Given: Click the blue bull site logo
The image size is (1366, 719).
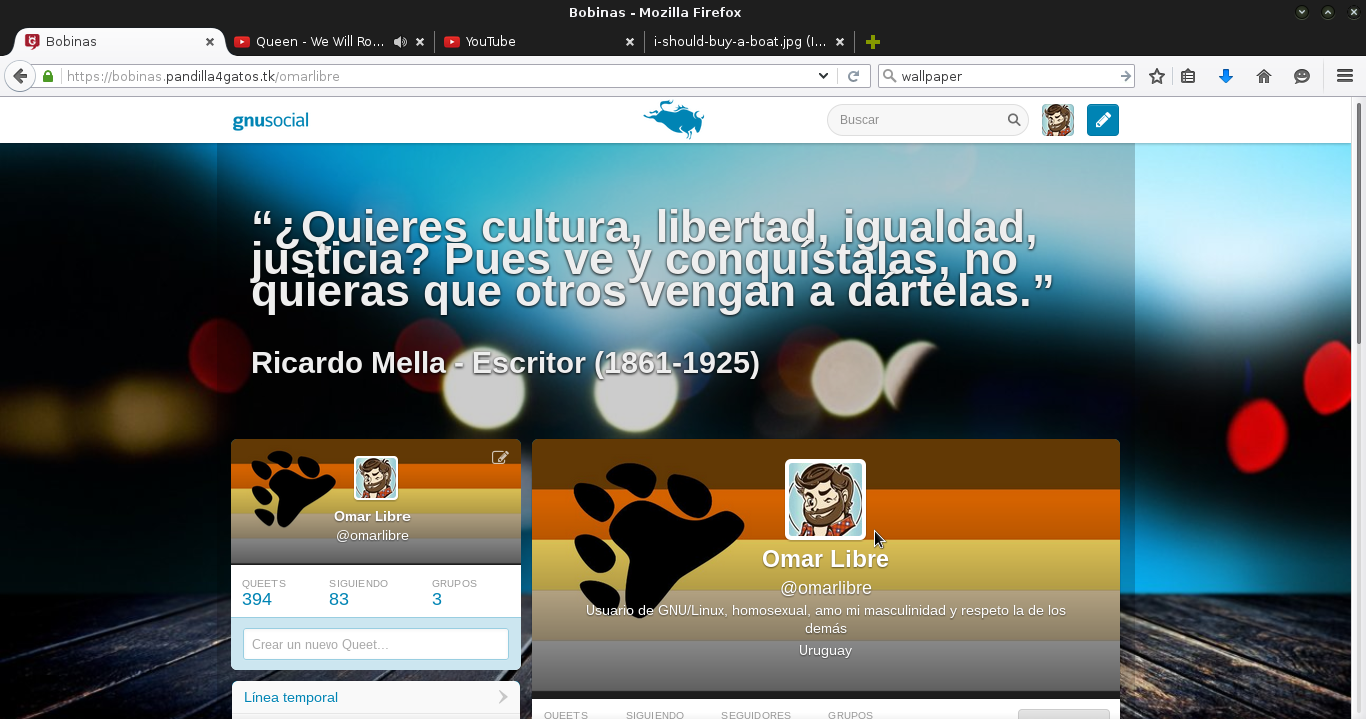Looking at the screenshot, I should pyautogui.click(x=674, y=119).
